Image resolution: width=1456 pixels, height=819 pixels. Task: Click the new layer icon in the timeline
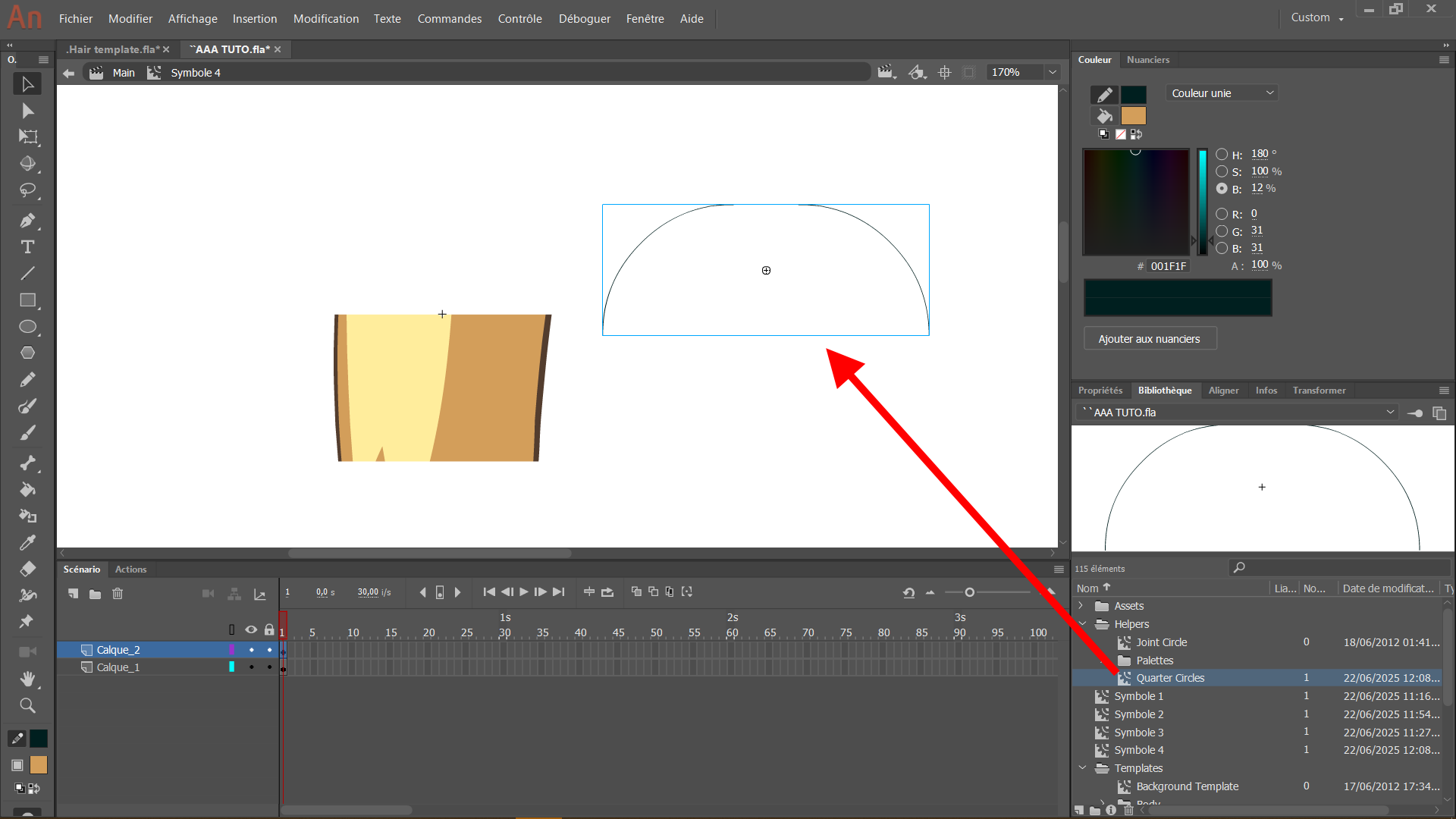click(73, 594)
